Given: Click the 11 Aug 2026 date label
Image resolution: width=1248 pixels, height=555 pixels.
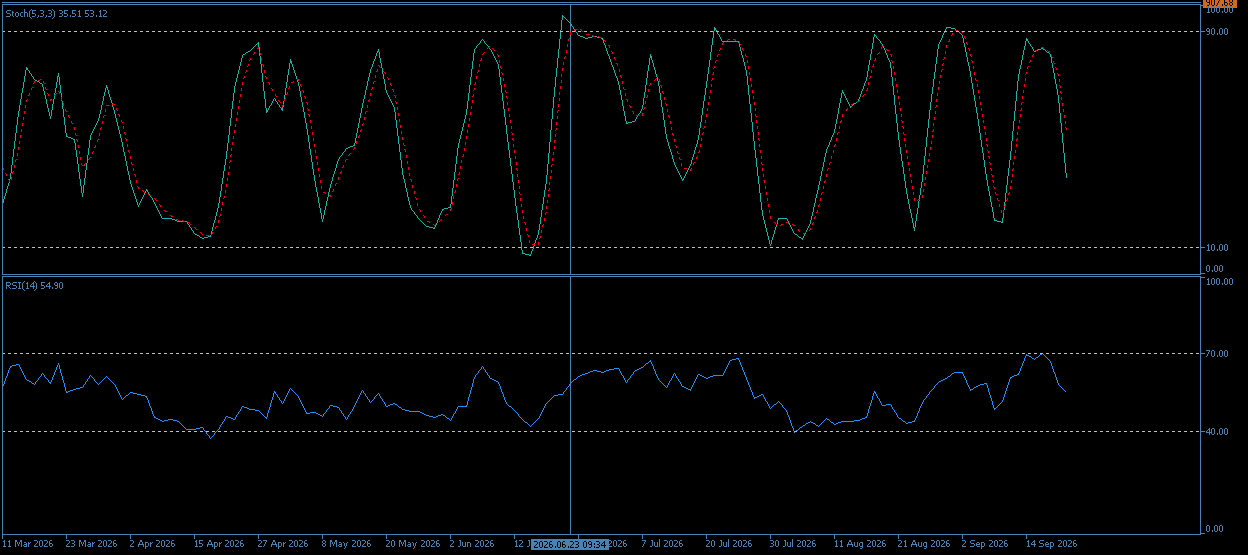Looking at the screenshot, I should pos(860,544).
